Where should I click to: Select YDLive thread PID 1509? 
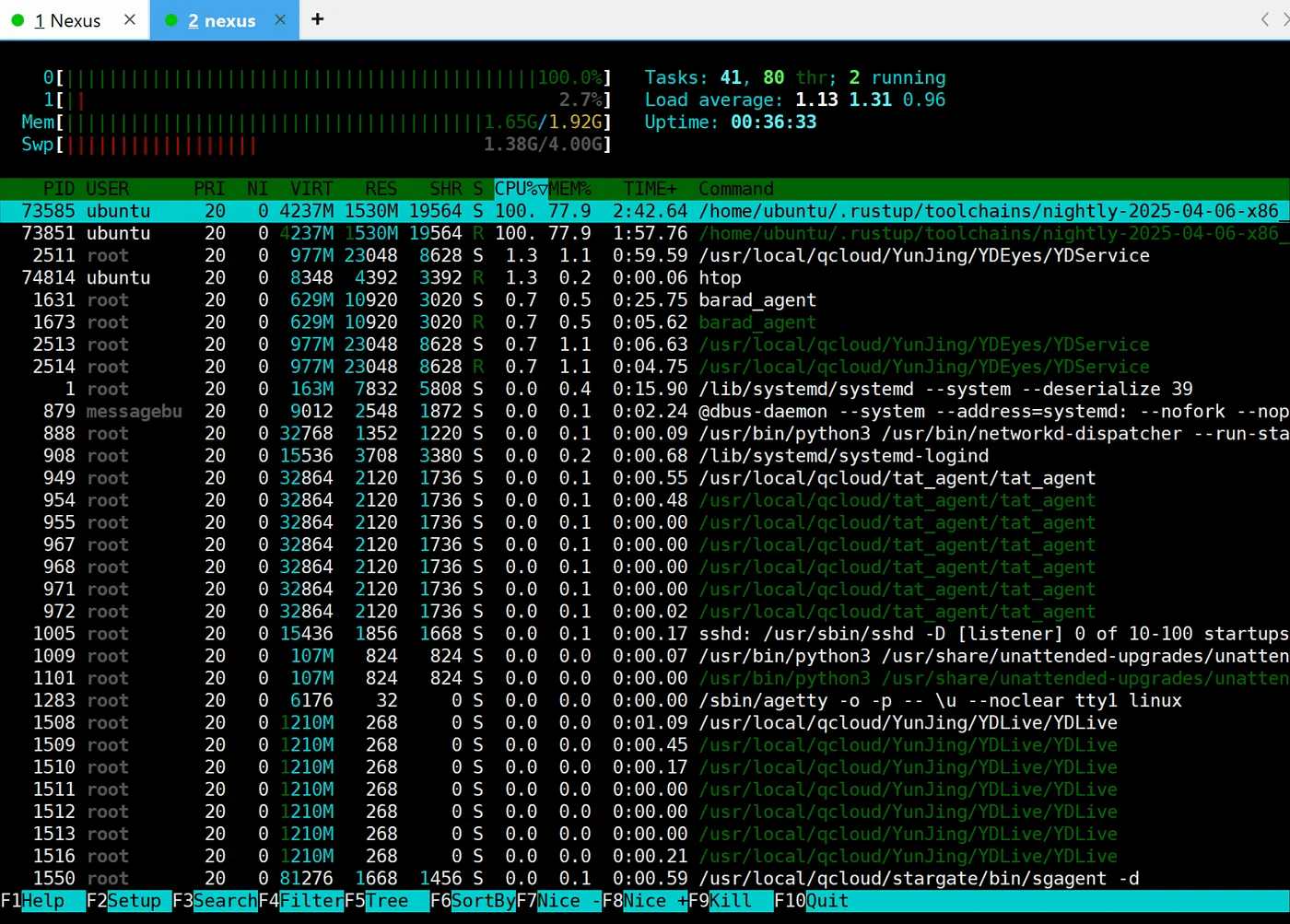coord(645,745)
